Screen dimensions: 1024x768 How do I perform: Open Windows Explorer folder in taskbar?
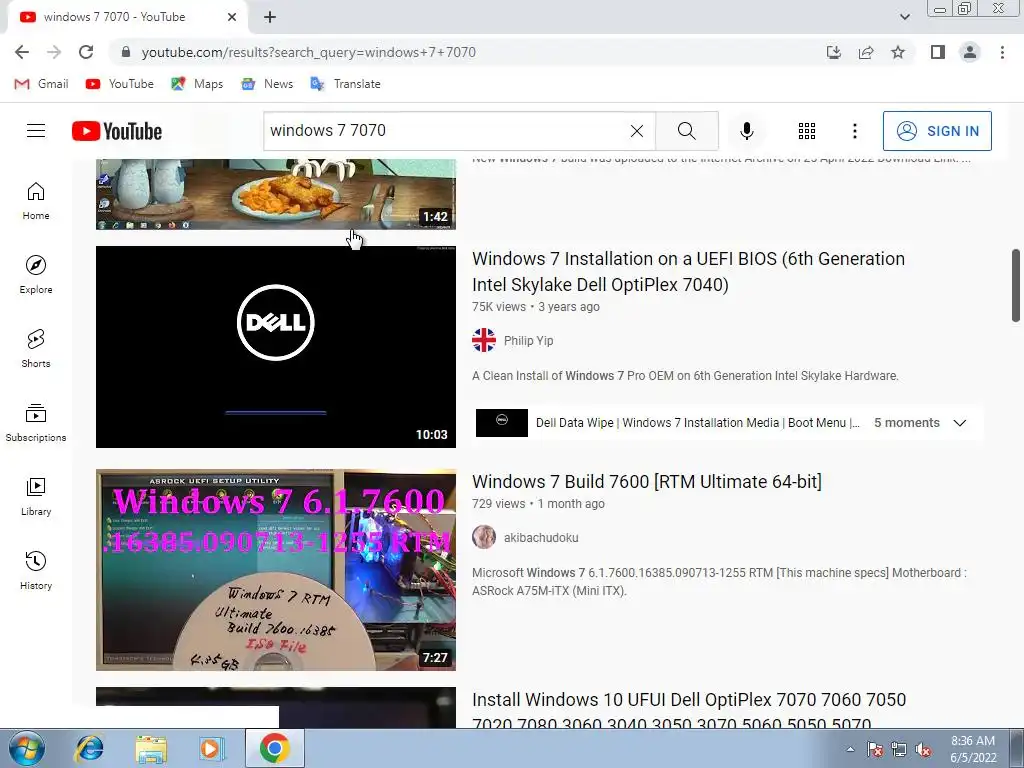coord(151,748)
